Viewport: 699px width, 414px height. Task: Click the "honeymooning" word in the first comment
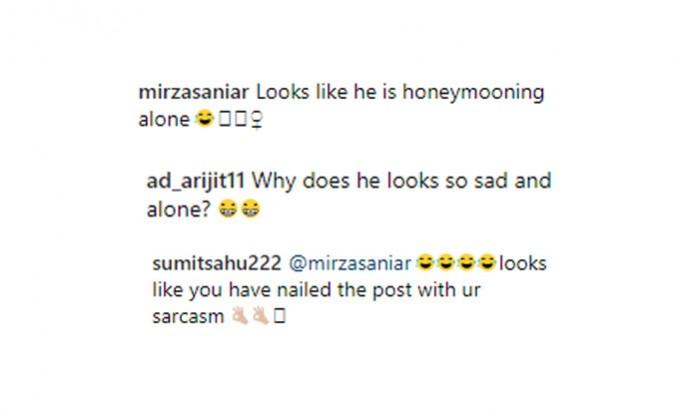coord(473,93)
